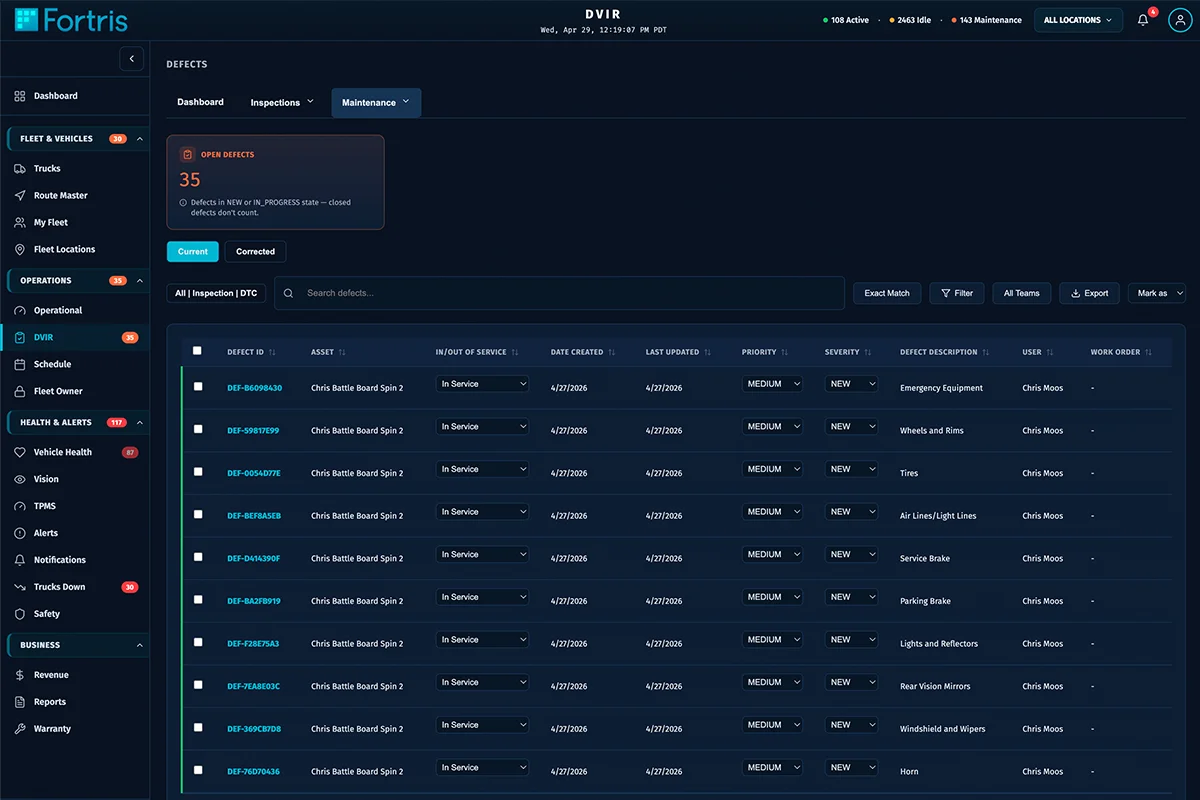
Task: Click the Trucks Down trend icon
Action: point(20,588)
